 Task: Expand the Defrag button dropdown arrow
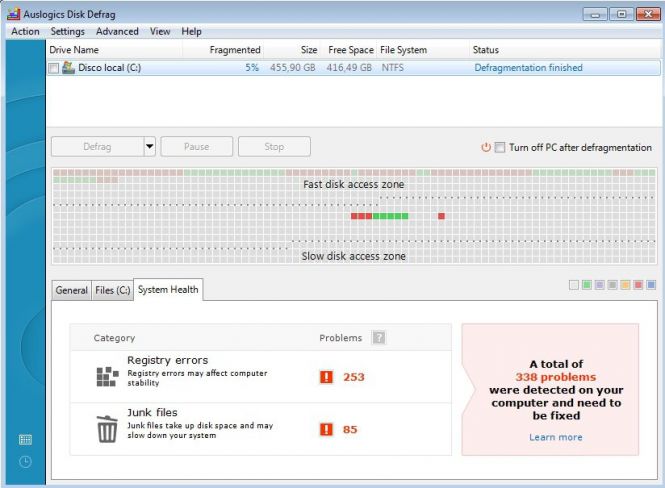pos(149,147)
